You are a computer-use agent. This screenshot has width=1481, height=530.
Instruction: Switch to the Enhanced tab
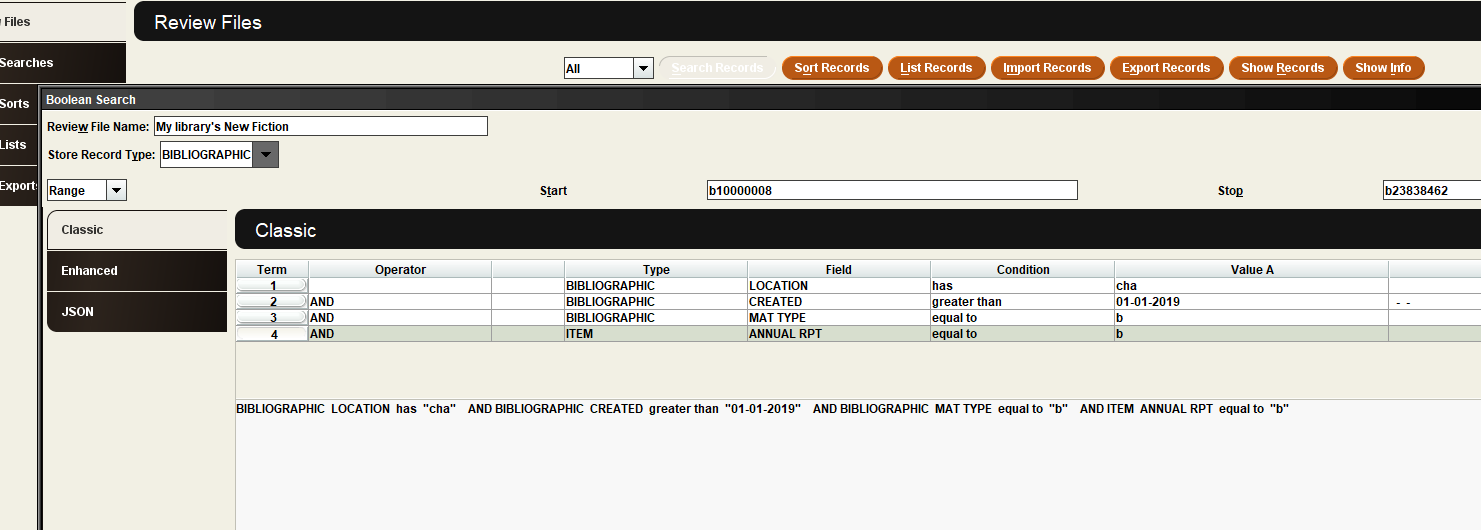click(137, 271)
